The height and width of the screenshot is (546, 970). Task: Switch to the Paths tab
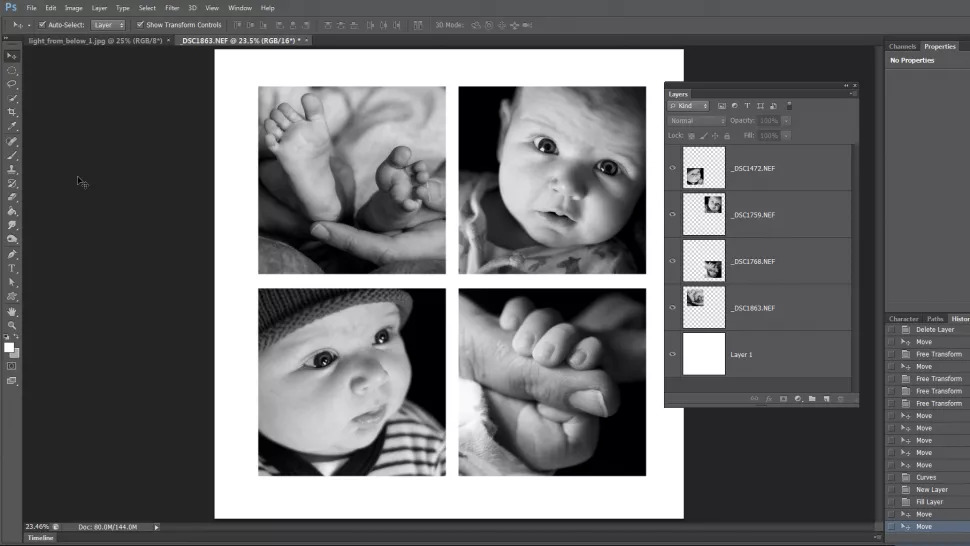935,319
